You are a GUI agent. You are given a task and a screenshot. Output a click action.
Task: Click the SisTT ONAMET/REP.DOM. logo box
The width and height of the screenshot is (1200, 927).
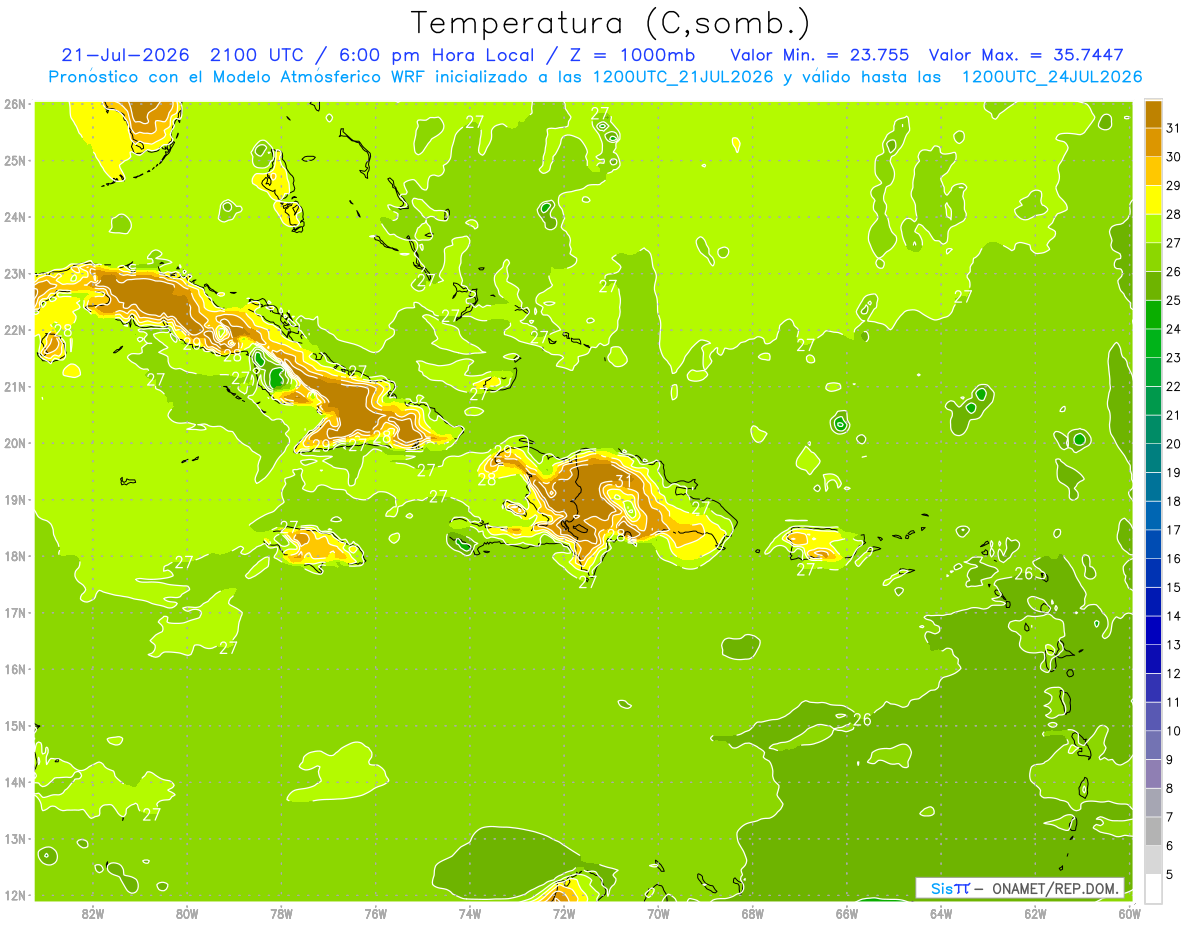[x=1020, y=888]
